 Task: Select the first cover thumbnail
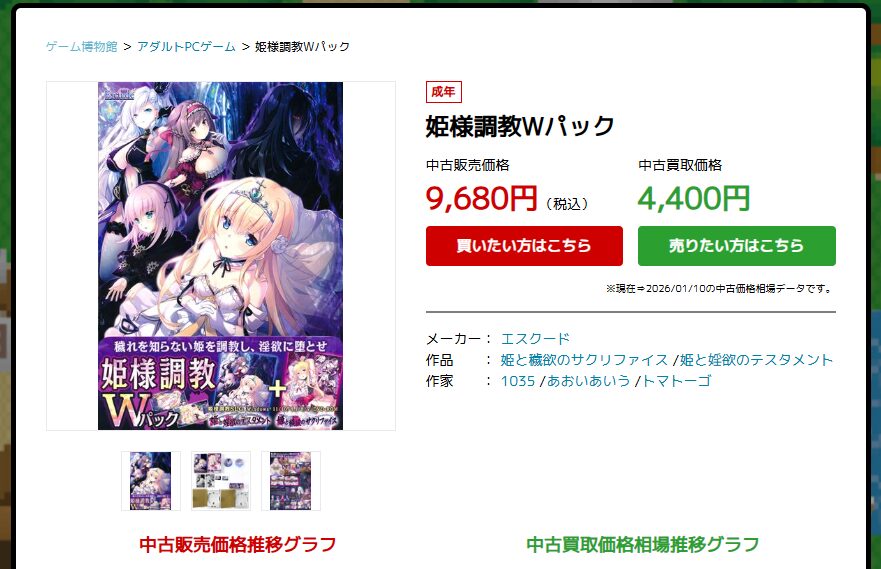pyautogui.click(x=151, y=481)
